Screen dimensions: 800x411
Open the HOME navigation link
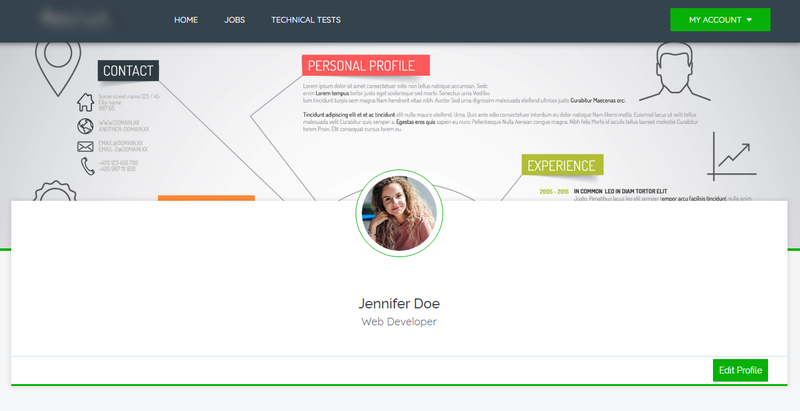pyautogui.click(x=186, y=20)
